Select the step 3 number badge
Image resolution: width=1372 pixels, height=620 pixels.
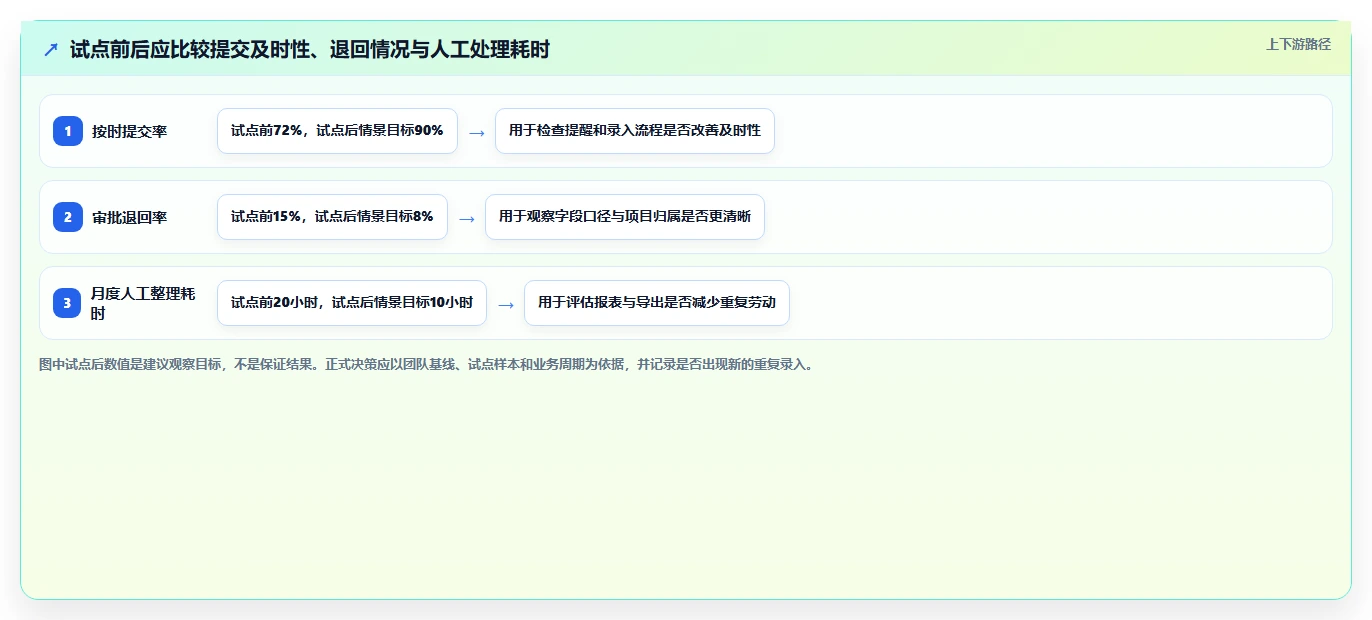point(68,303)
